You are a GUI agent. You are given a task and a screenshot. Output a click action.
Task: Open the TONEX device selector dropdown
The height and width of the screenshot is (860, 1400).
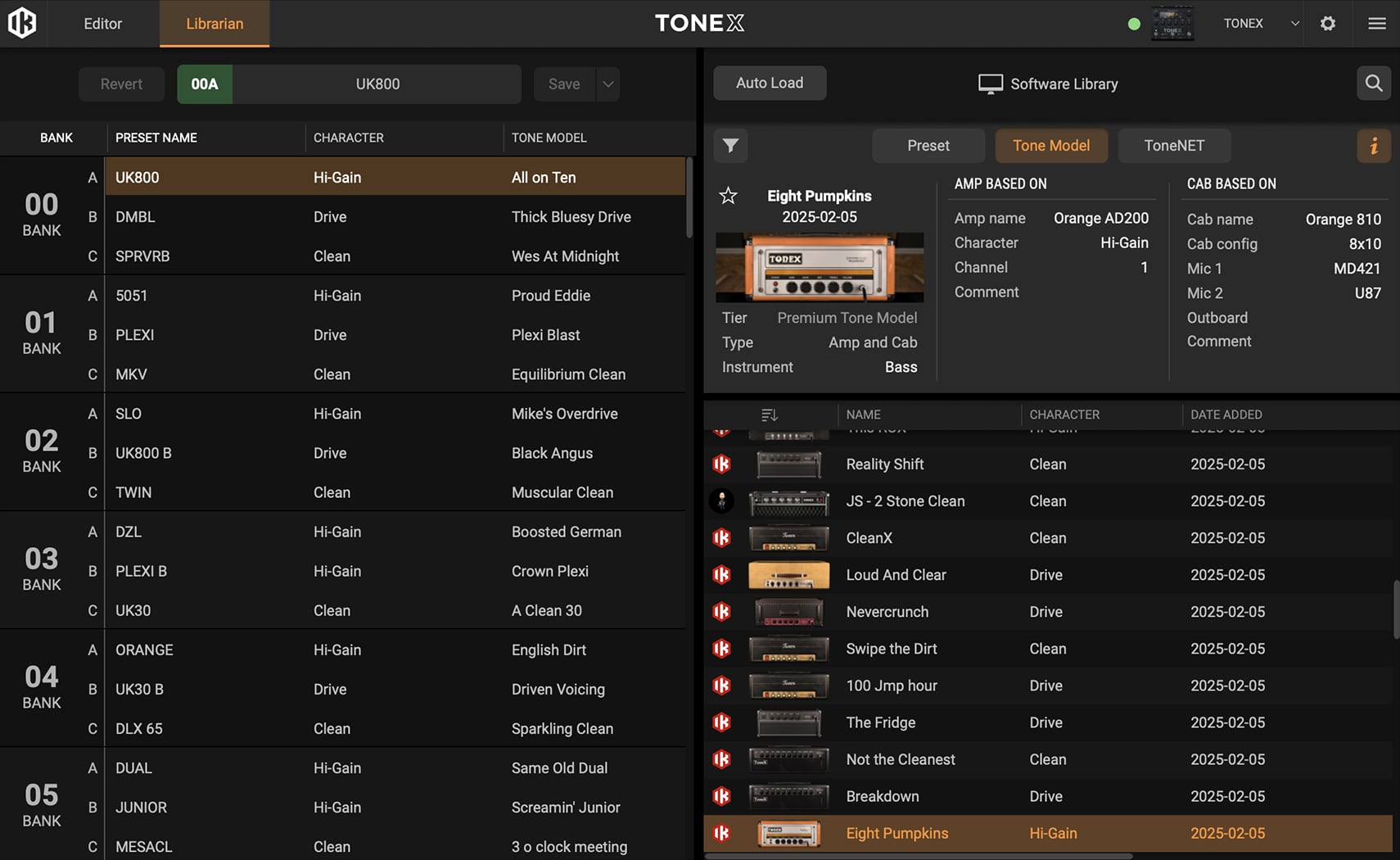pyautogui.click(x=1294, y=24)
